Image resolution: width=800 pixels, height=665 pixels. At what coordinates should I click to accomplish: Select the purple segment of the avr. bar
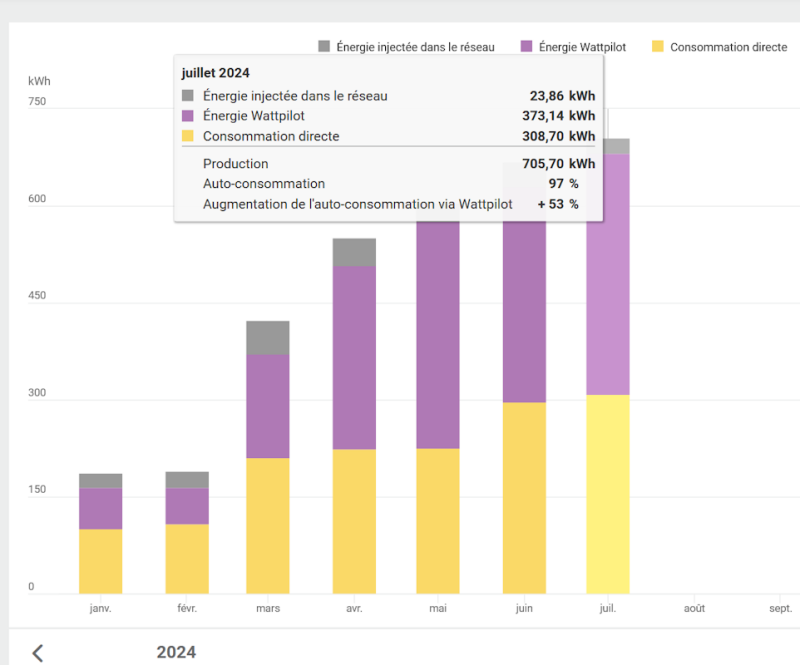354,357
